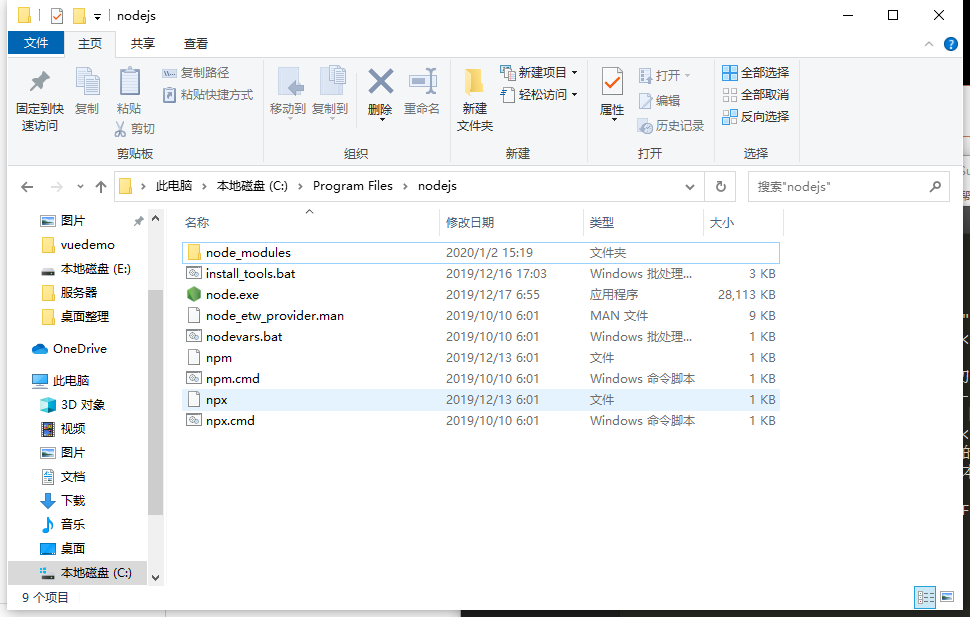The width and height of the screenshot is (970, 617).
Task: Click Paste shortcut option
Action: (x=208, y=95)
